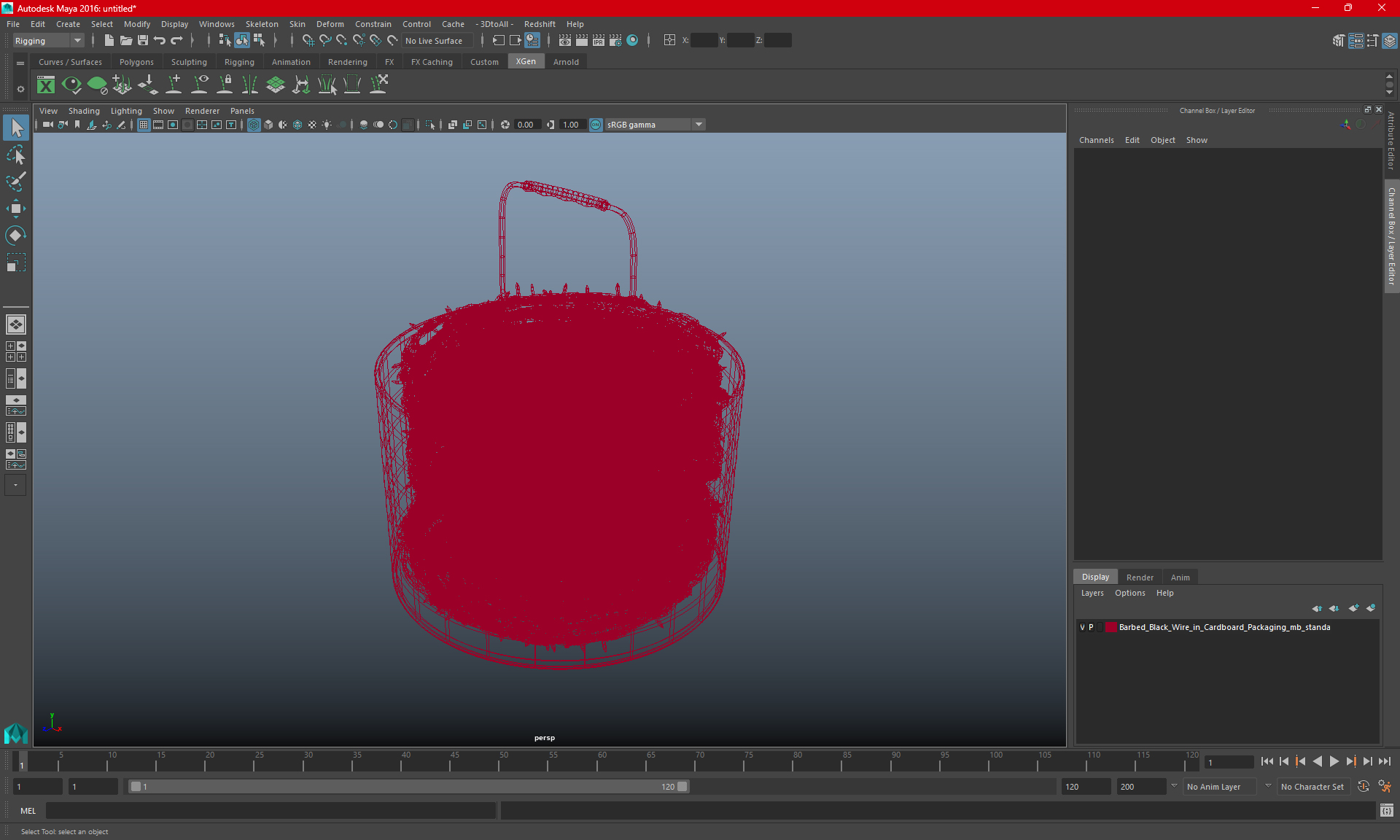
Task: Click the XGen logo shelf icon
Action: tap(46, 85)
